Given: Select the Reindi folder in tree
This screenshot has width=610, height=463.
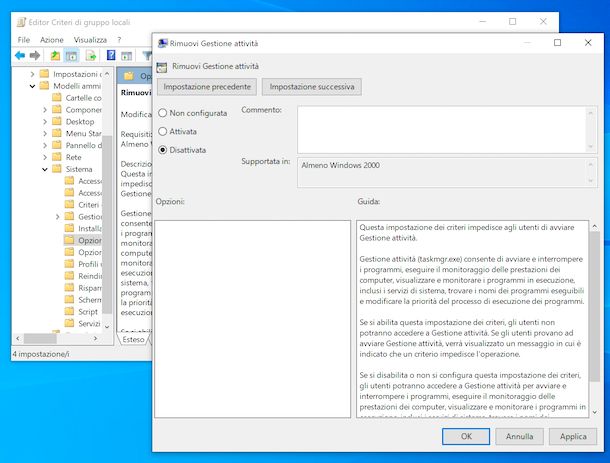Looking at the screenshot, I should click(x=83, y=276).
